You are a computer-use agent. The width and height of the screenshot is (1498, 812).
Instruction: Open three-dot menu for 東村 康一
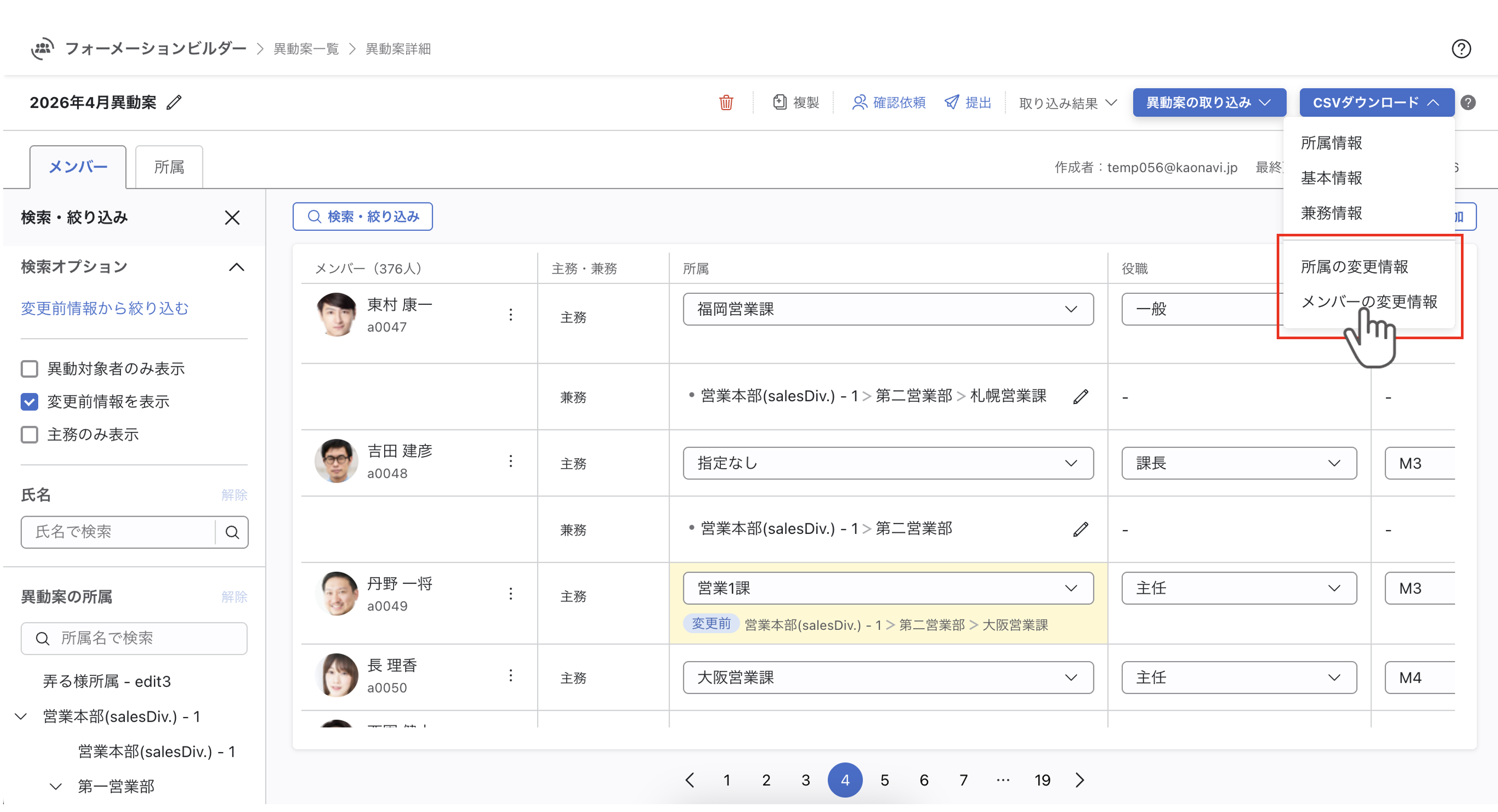point(510,315)
